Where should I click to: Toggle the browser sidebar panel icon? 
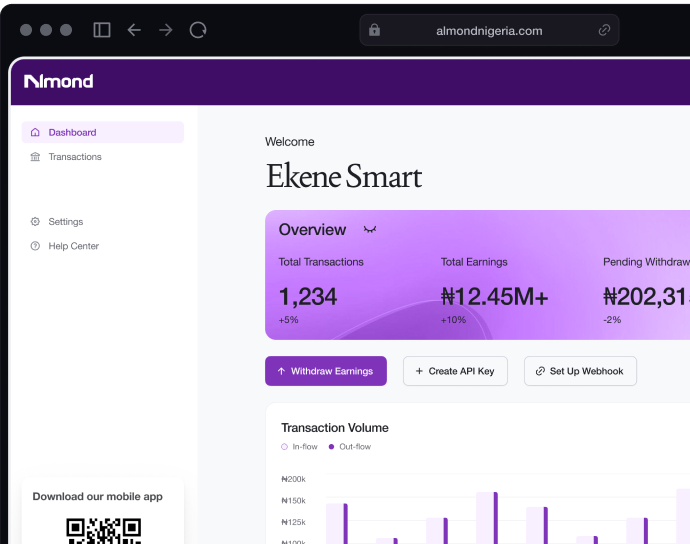pyautogui.click(x=102, y=30)
